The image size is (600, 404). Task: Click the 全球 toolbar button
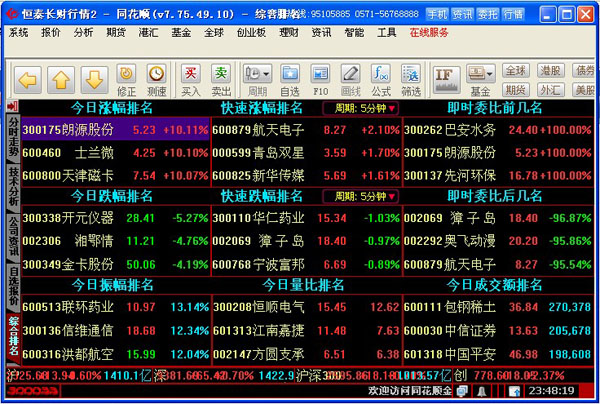click(x=515, y=70)
